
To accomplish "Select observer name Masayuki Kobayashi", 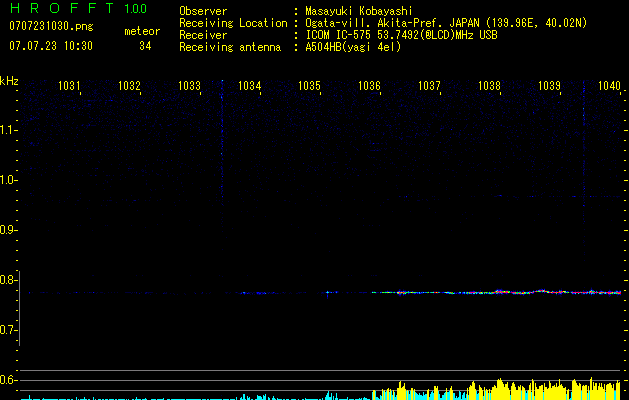I will pyautogui.click(x=358, y=11).
